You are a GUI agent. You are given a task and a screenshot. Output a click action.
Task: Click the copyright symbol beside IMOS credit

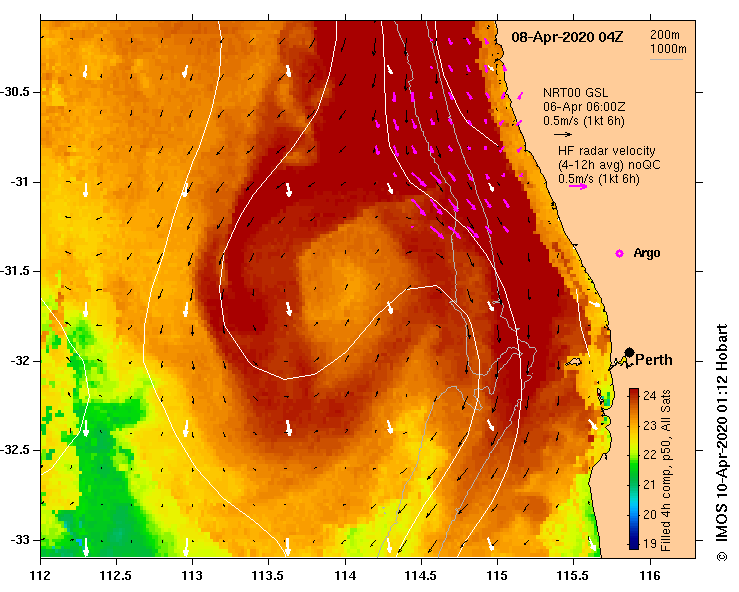pos(722,557)
